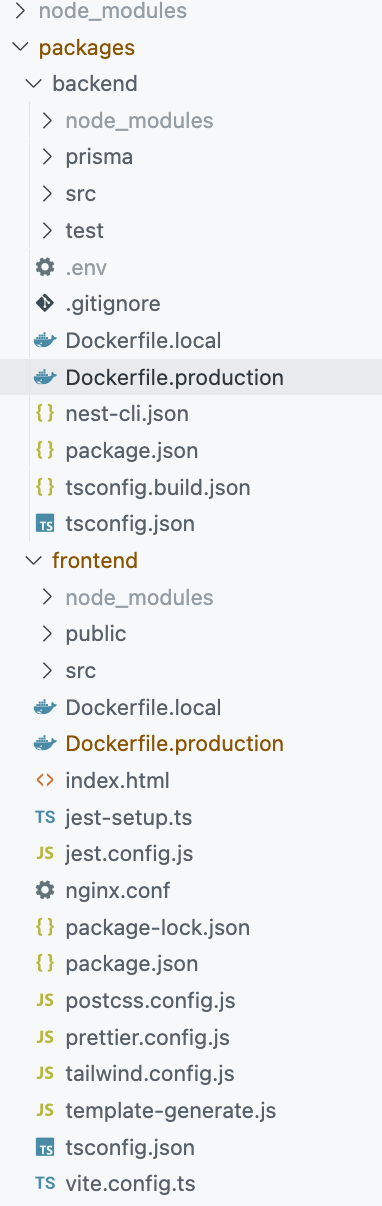Click the git diamond icon beside .gitignore
This screenshot has width=382, height=1206.
tap(45, 303)
